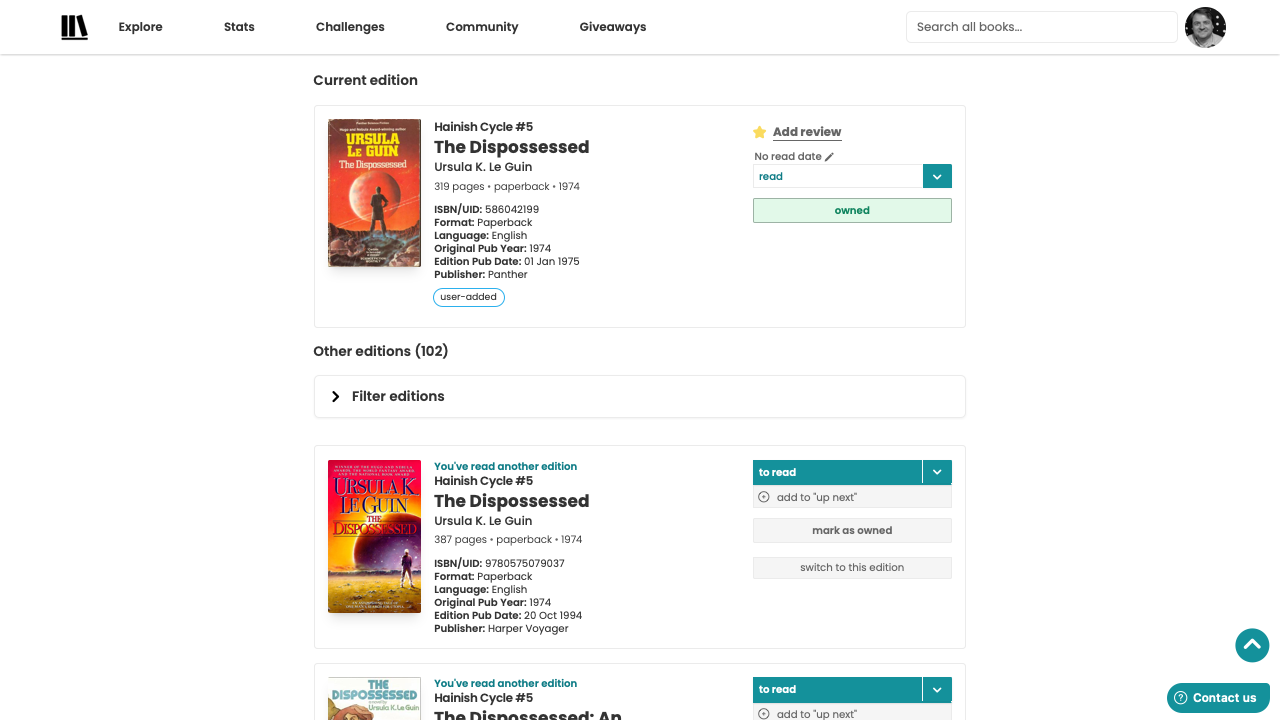Click the scroll-to-top arrow button

click(x=1252, y=646)
